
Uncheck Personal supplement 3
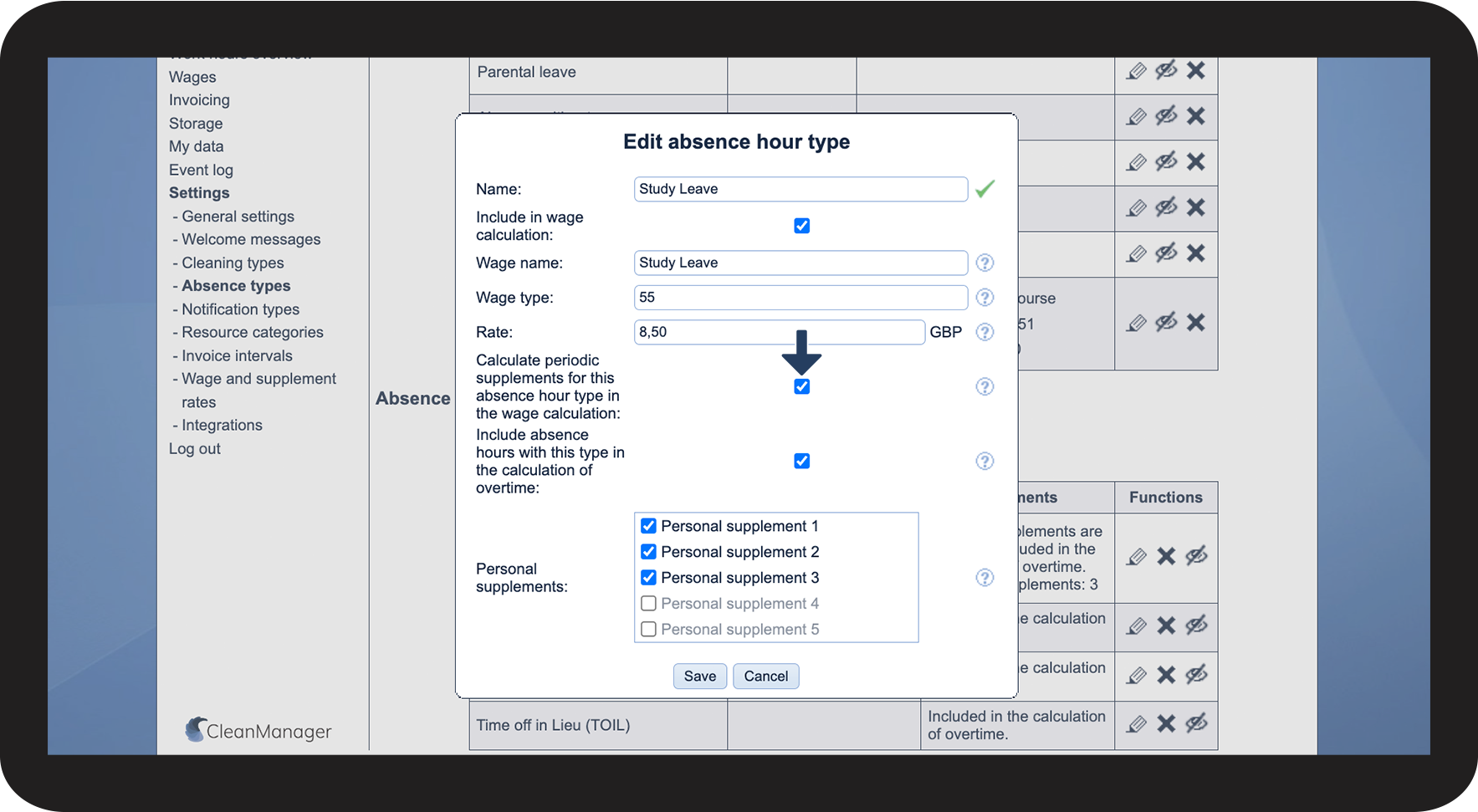pyautogui.click(x=648, y=578)
